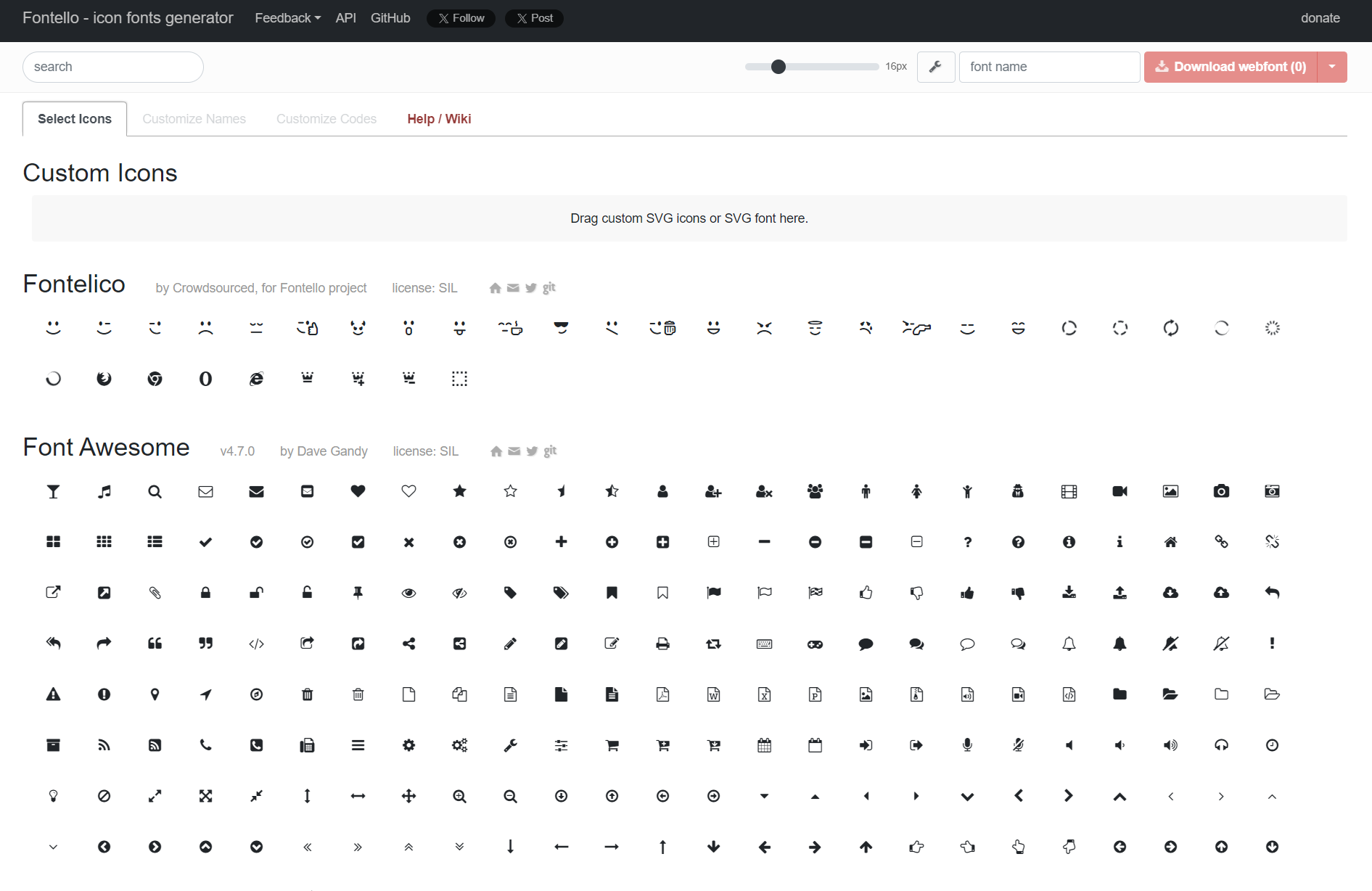Click the X Follow button

coord(461,18)
